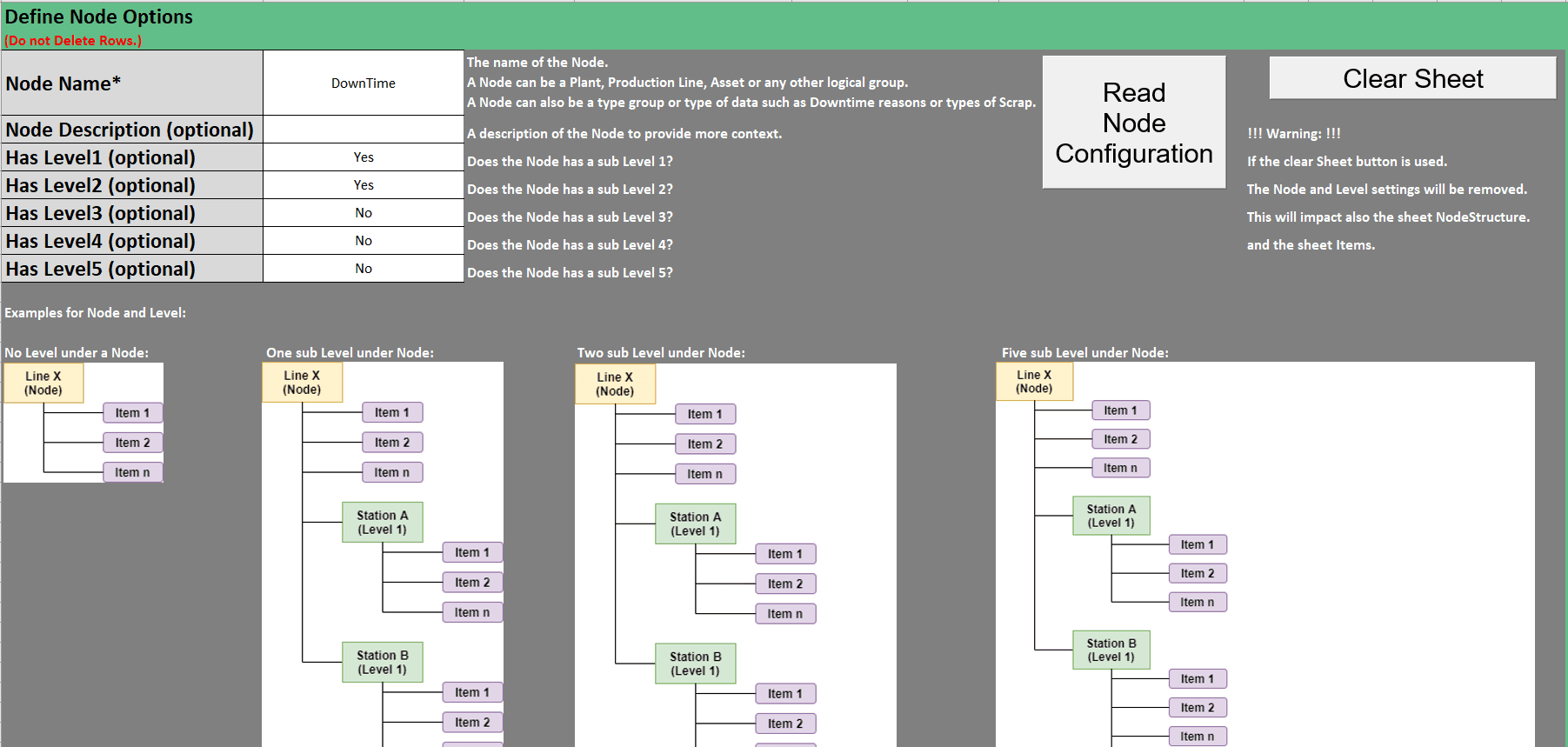The width and height of the screenshot is (1568, 747).
Task: Select Line X node box in No Level example
Action: pos(43,384)
